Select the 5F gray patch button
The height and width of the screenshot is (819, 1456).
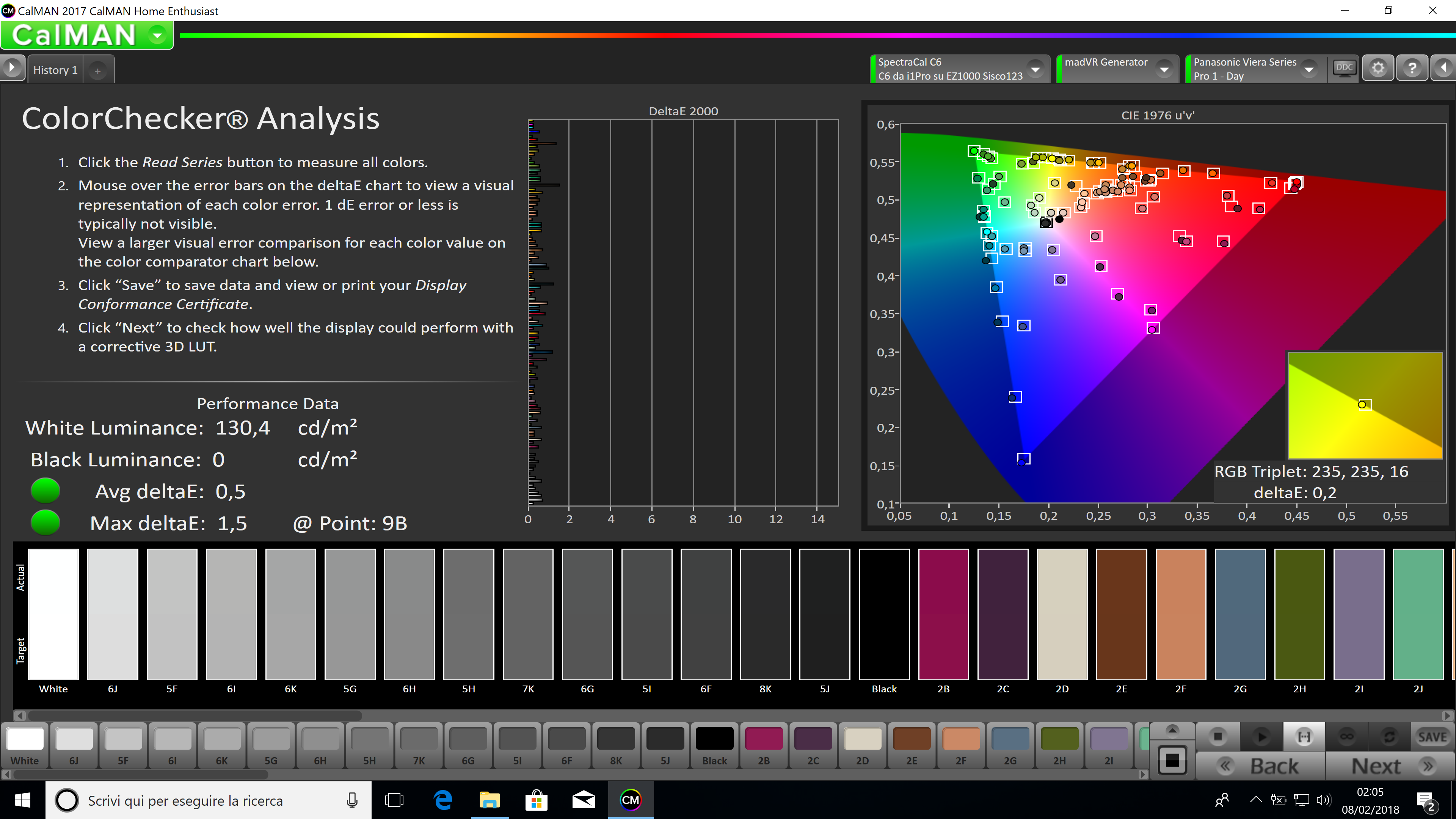123,745
